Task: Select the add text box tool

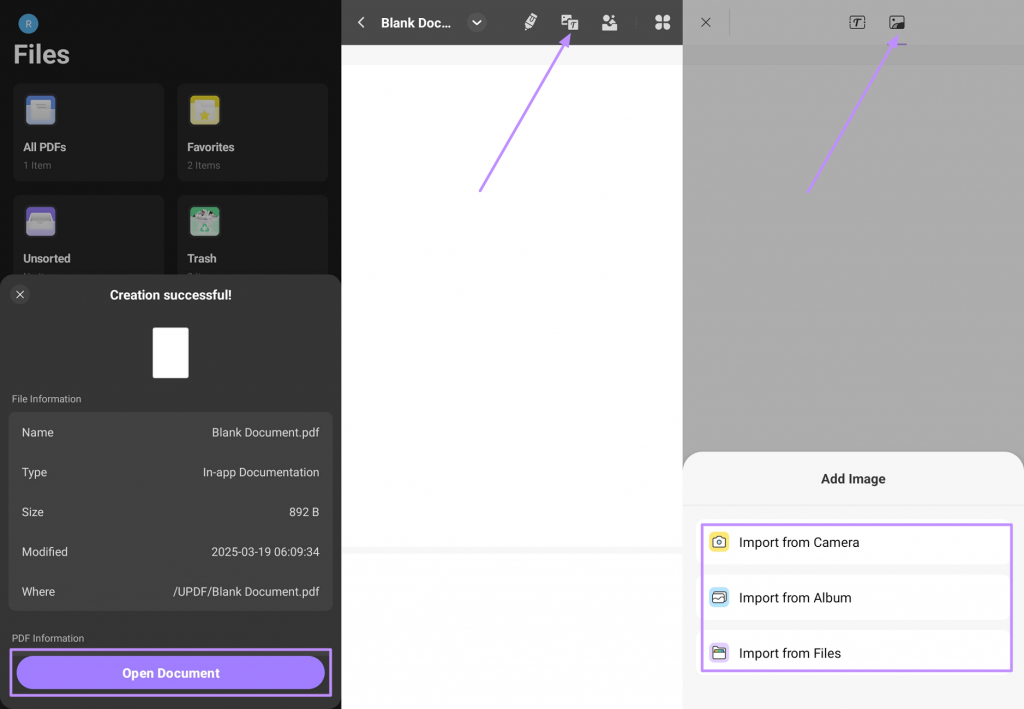Action: pos(857,21)
